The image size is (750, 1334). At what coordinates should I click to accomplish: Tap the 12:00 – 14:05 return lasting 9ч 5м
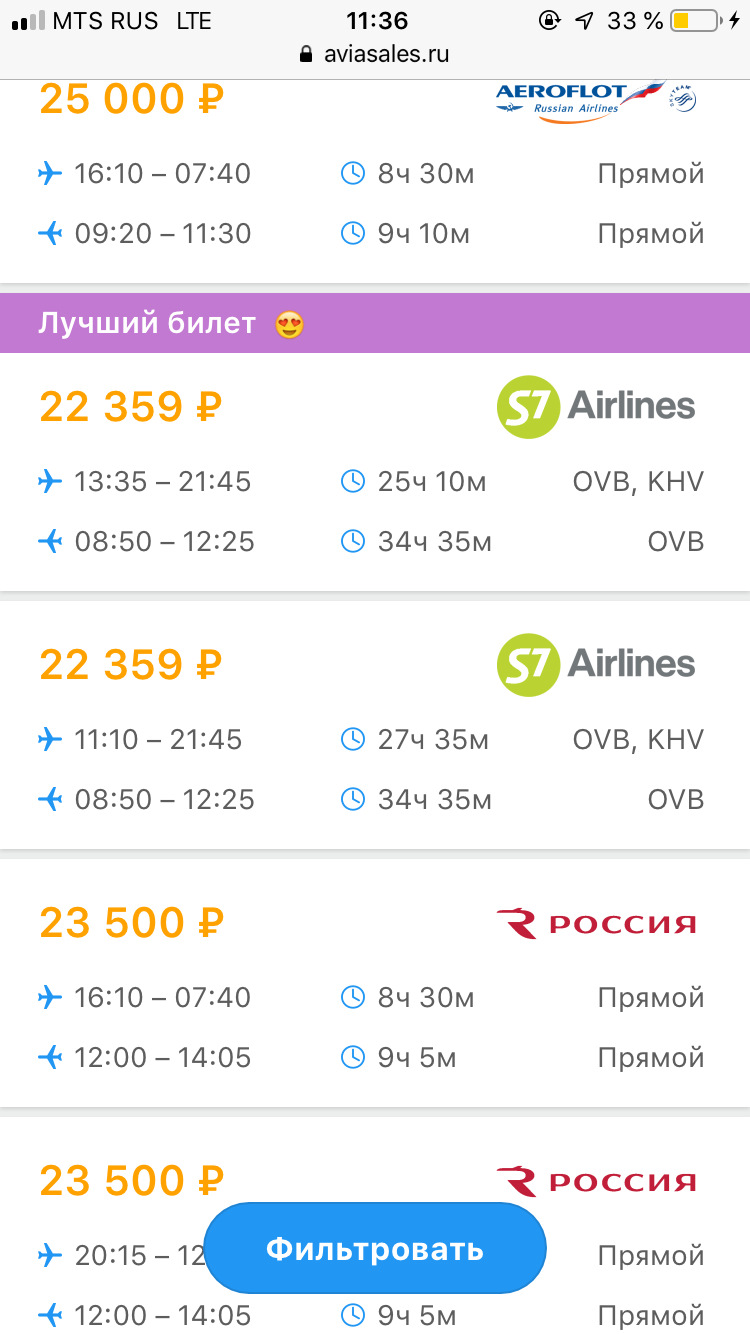163,1058
